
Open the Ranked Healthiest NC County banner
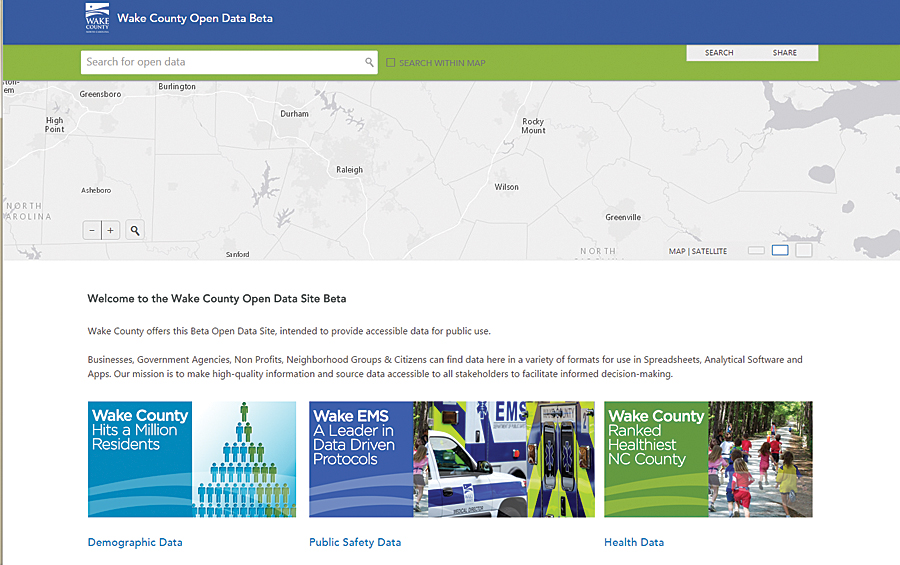click(708, 459)
